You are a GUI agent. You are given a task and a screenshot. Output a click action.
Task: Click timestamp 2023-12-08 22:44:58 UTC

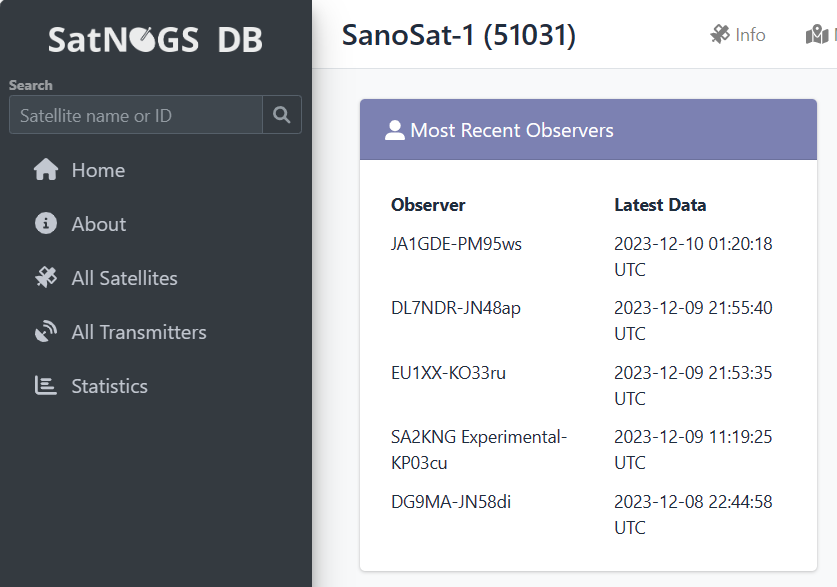point(693,514)
